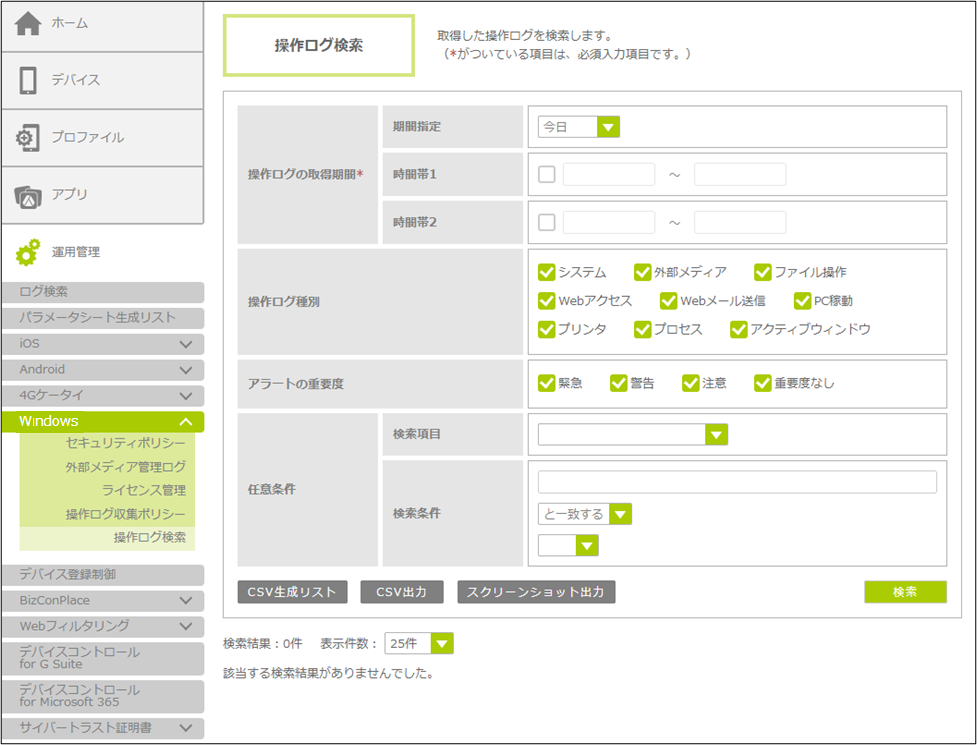Uncheck the システム log type checkbox
The height and width of the screenshot is (745, 977).
tap(546, 272)
